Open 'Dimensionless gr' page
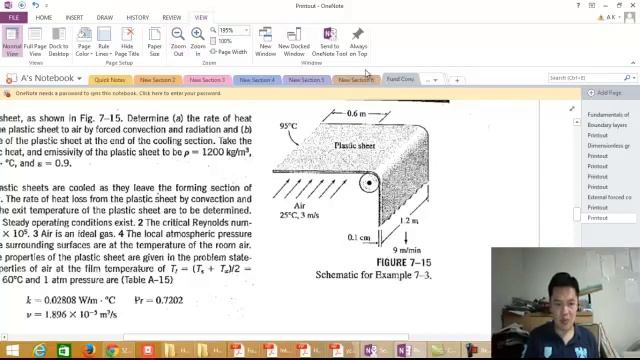Viewport: 640px width, 360px height. 608,146
